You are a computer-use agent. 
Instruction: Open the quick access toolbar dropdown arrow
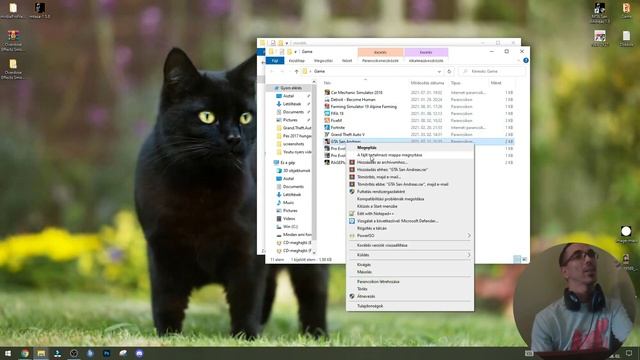click(295, 52)
